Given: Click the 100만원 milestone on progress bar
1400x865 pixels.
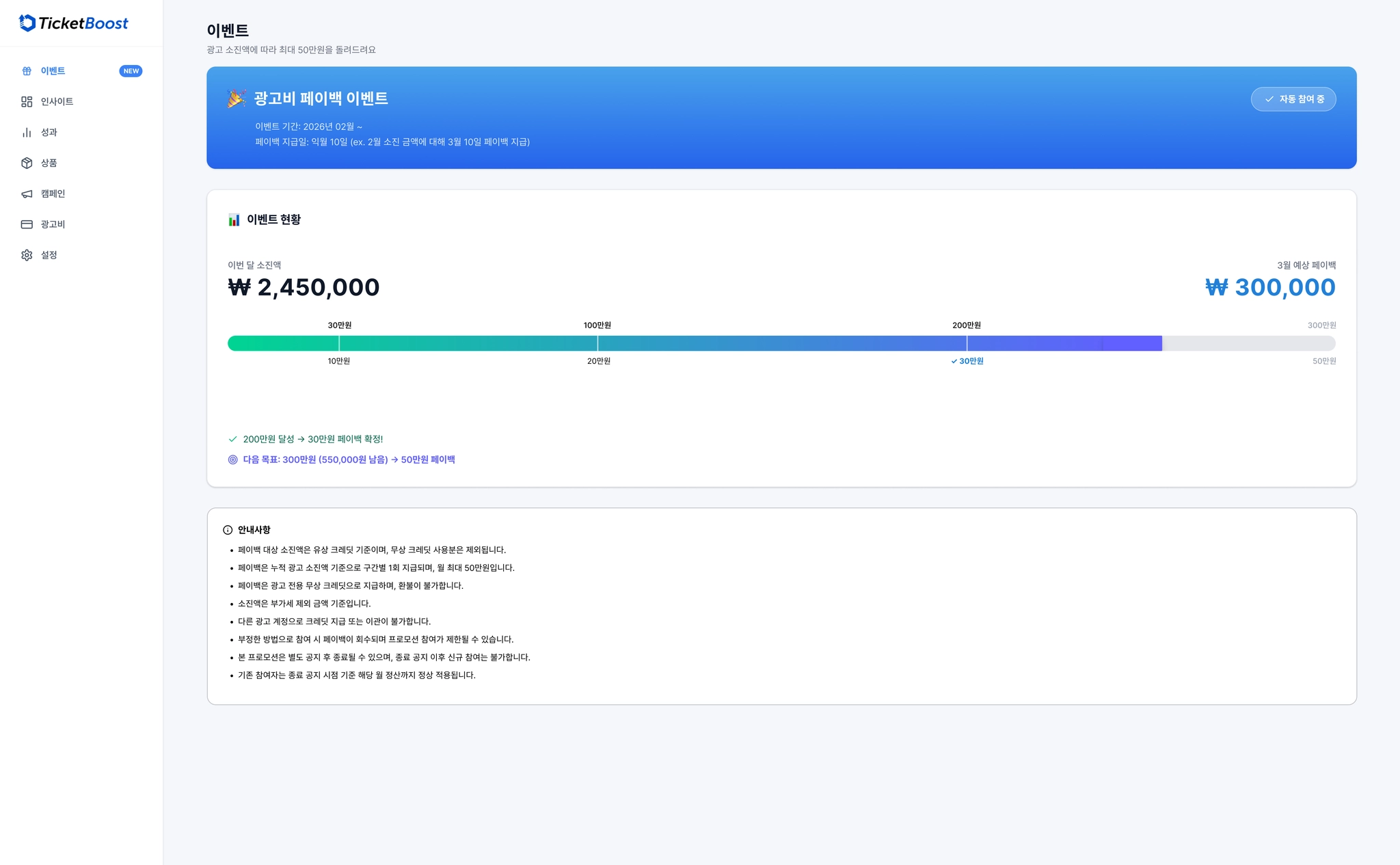Looking at the screenshot, I should [x=597, y=343].
